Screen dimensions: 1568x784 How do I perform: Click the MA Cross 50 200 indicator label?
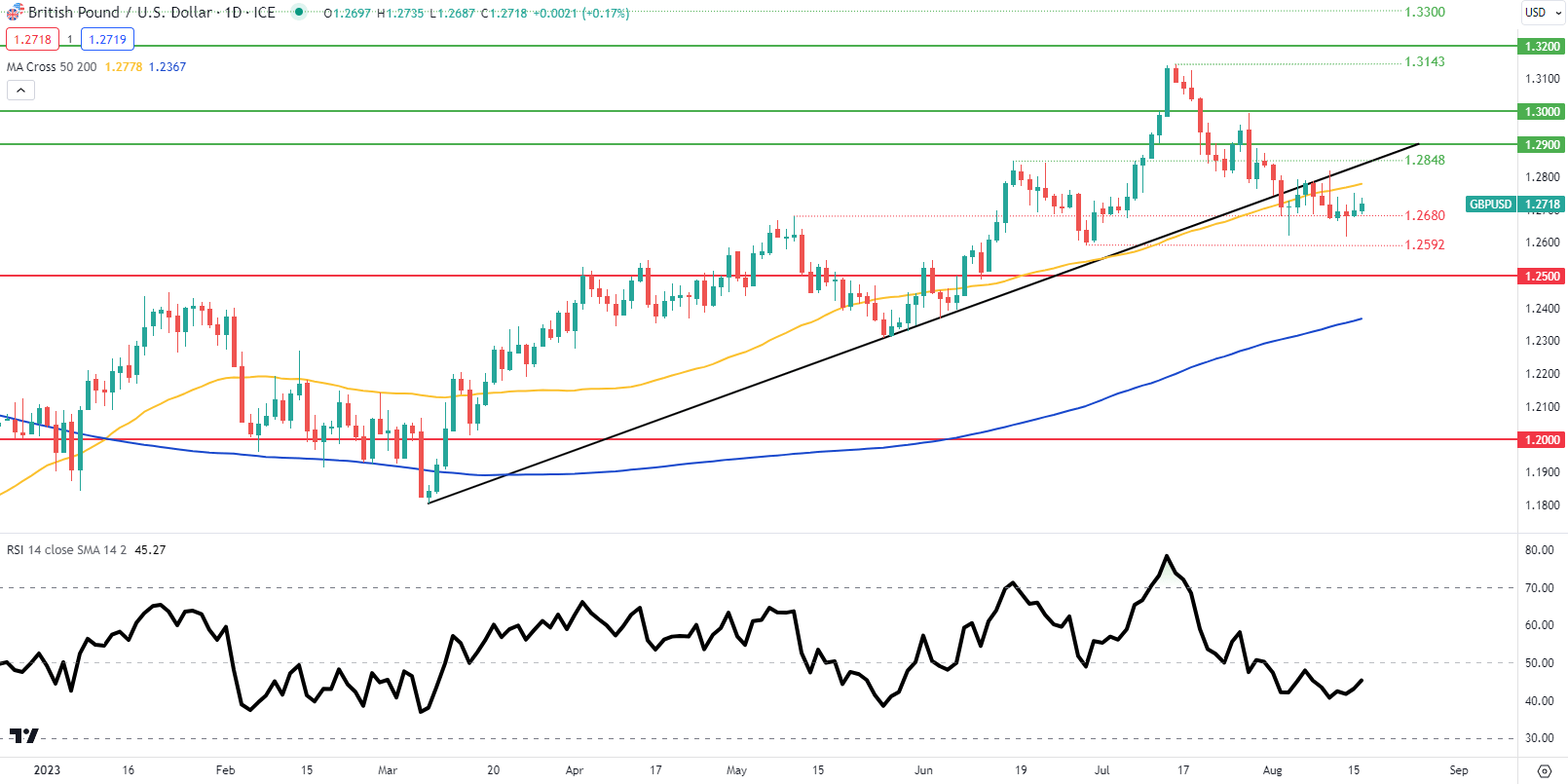point(52,67)
